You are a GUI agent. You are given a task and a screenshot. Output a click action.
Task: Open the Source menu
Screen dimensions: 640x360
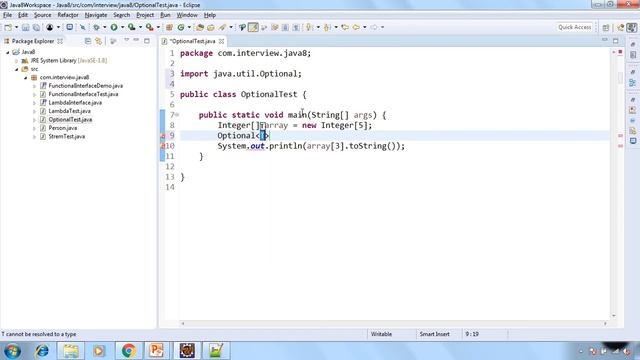(x=42, y=15)
